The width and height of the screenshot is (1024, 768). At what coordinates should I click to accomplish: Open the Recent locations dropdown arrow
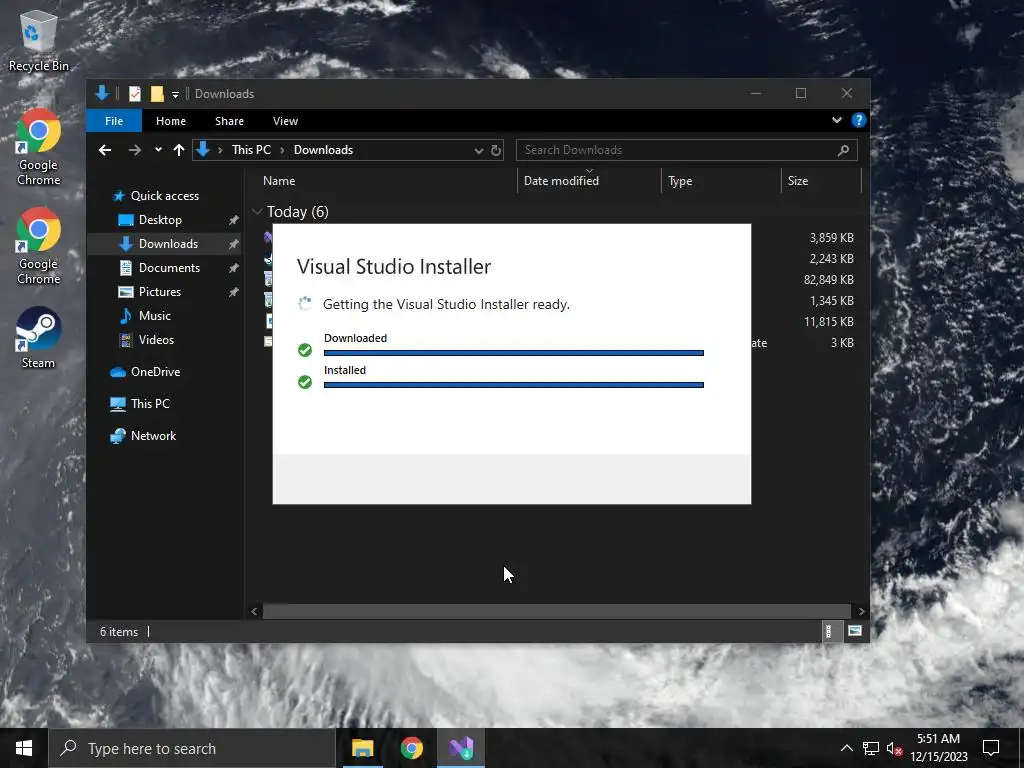[158, 150]
